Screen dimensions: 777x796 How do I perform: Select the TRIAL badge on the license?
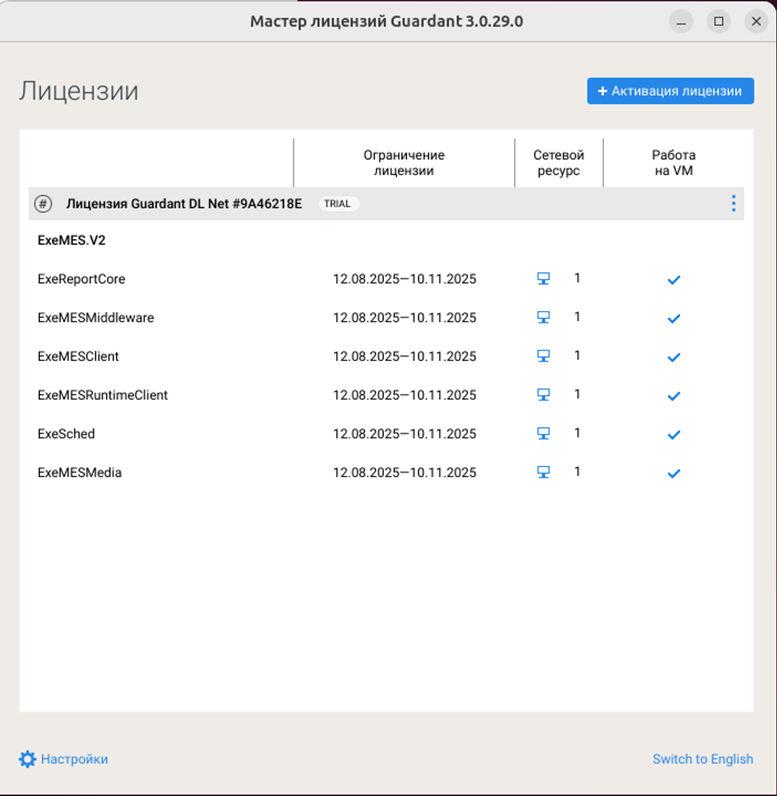point(339,204)
